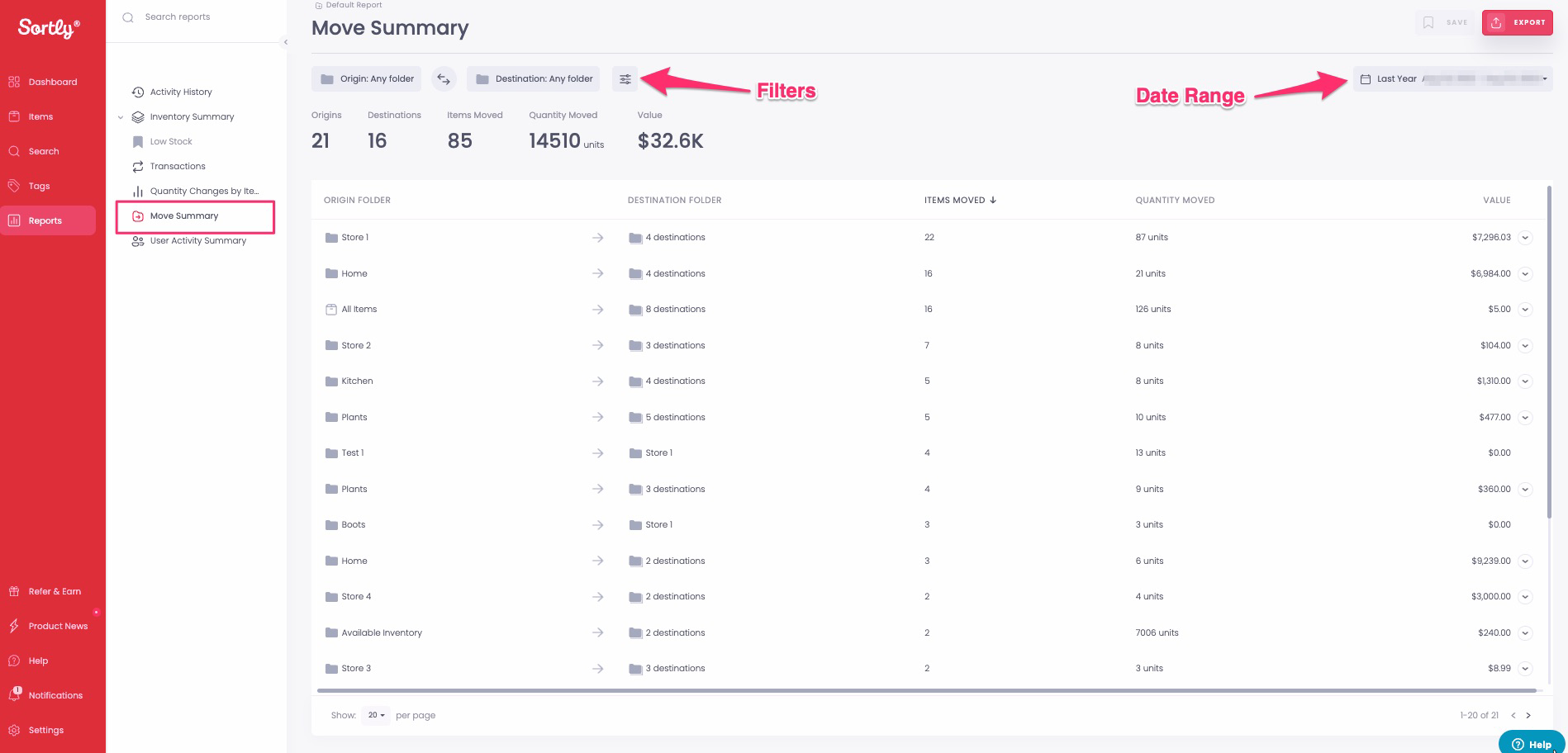The width and height of the screenshot is (1568, 753).
Task: Type in the Search reports field
Action: 198,17
